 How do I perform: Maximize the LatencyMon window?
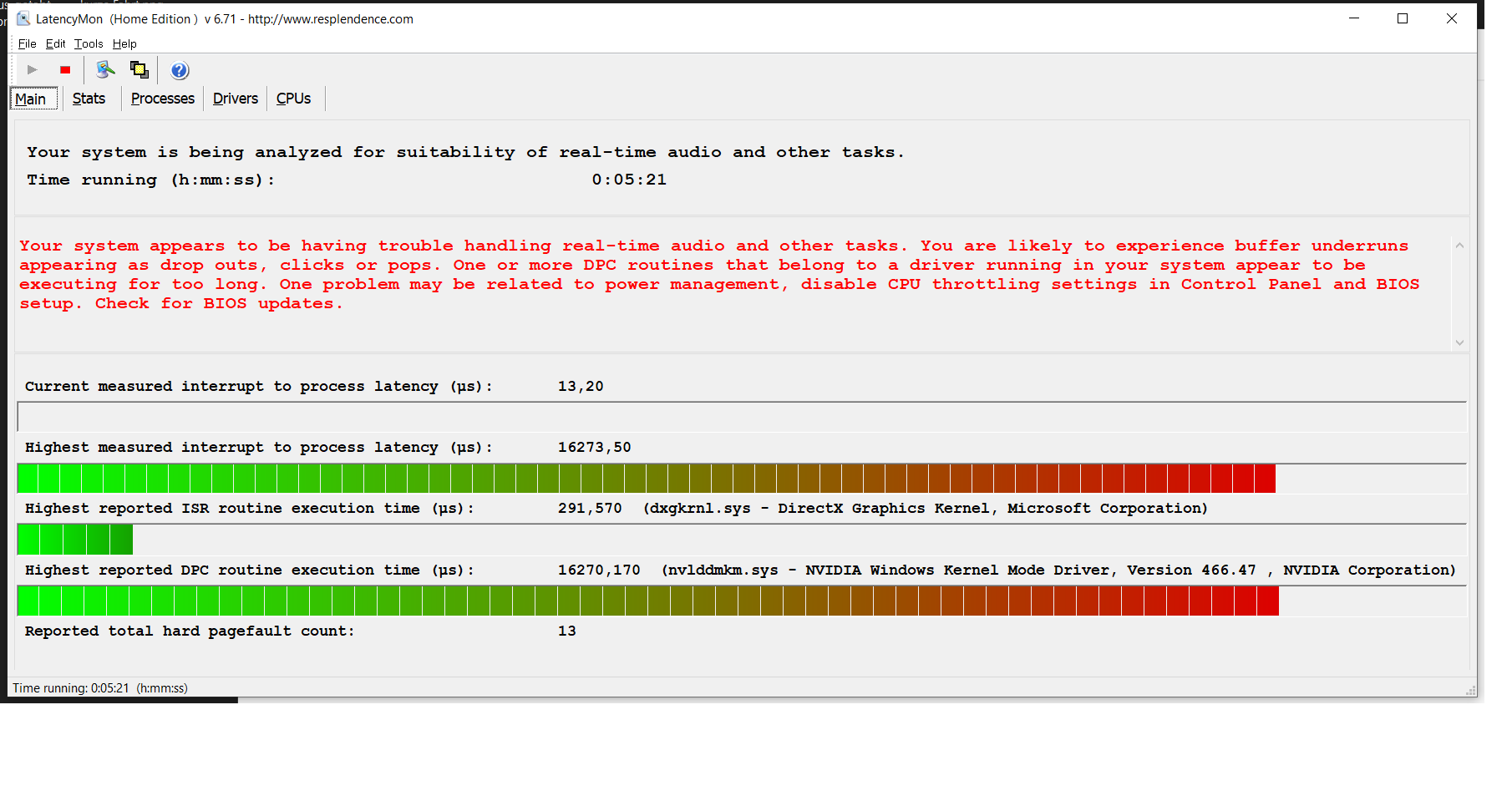pos(1403,18)
